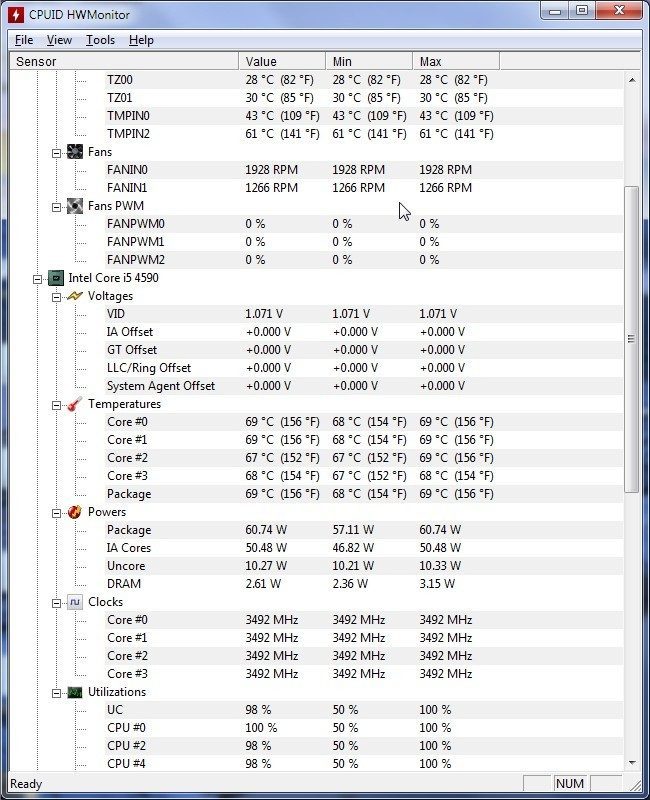Click the Fans PWM category icon
Image resolution: width=650 pixels, height=800 pixels.
click(x=75, y=206)
